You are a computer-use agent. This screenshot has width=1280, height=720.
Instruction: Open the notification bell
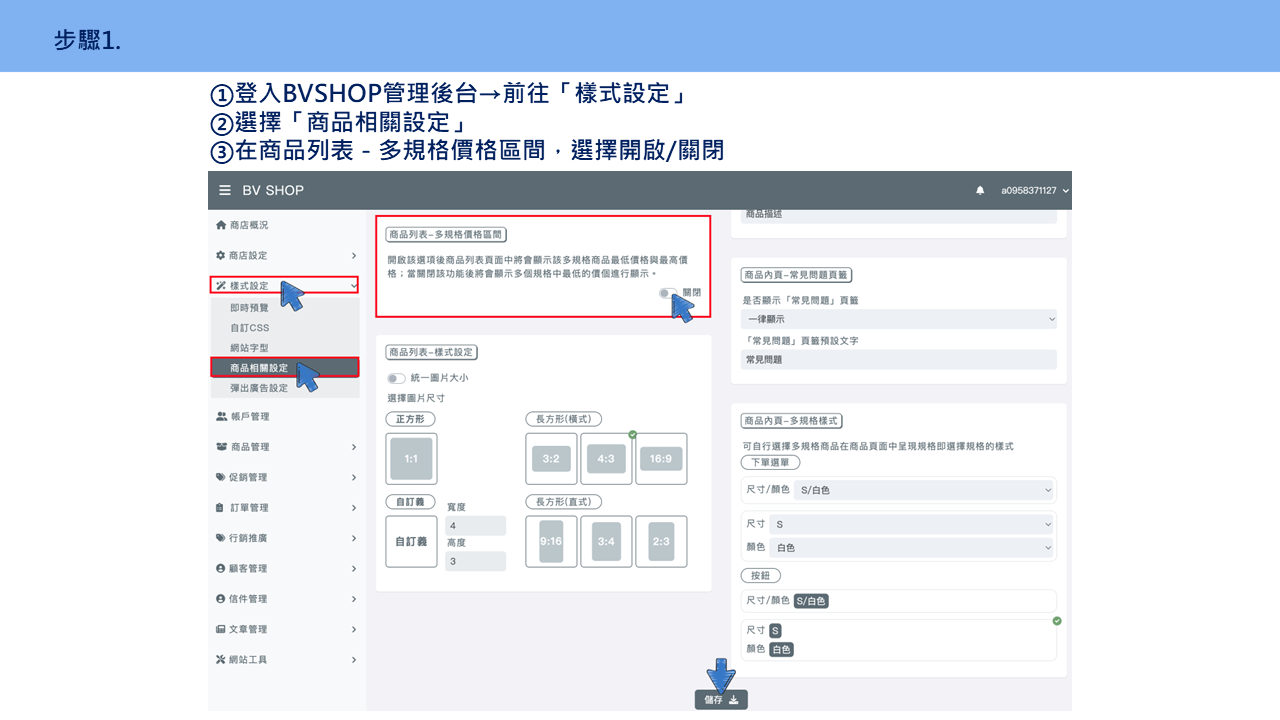click(x=980, y=190)
